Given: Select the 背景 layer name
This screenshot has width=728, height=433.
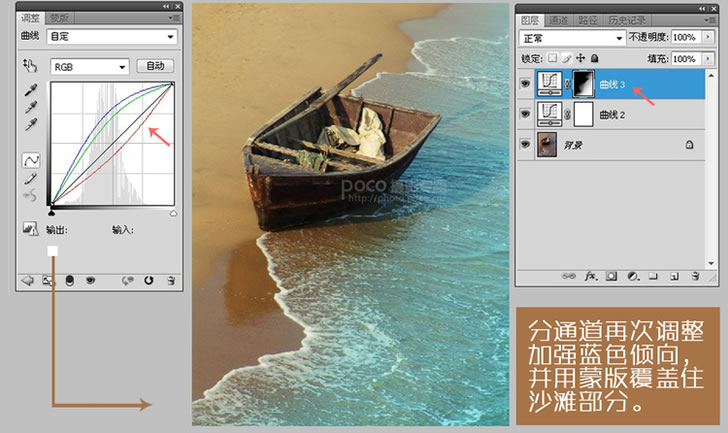Looking at the screenshot, I should coord(573,145).
